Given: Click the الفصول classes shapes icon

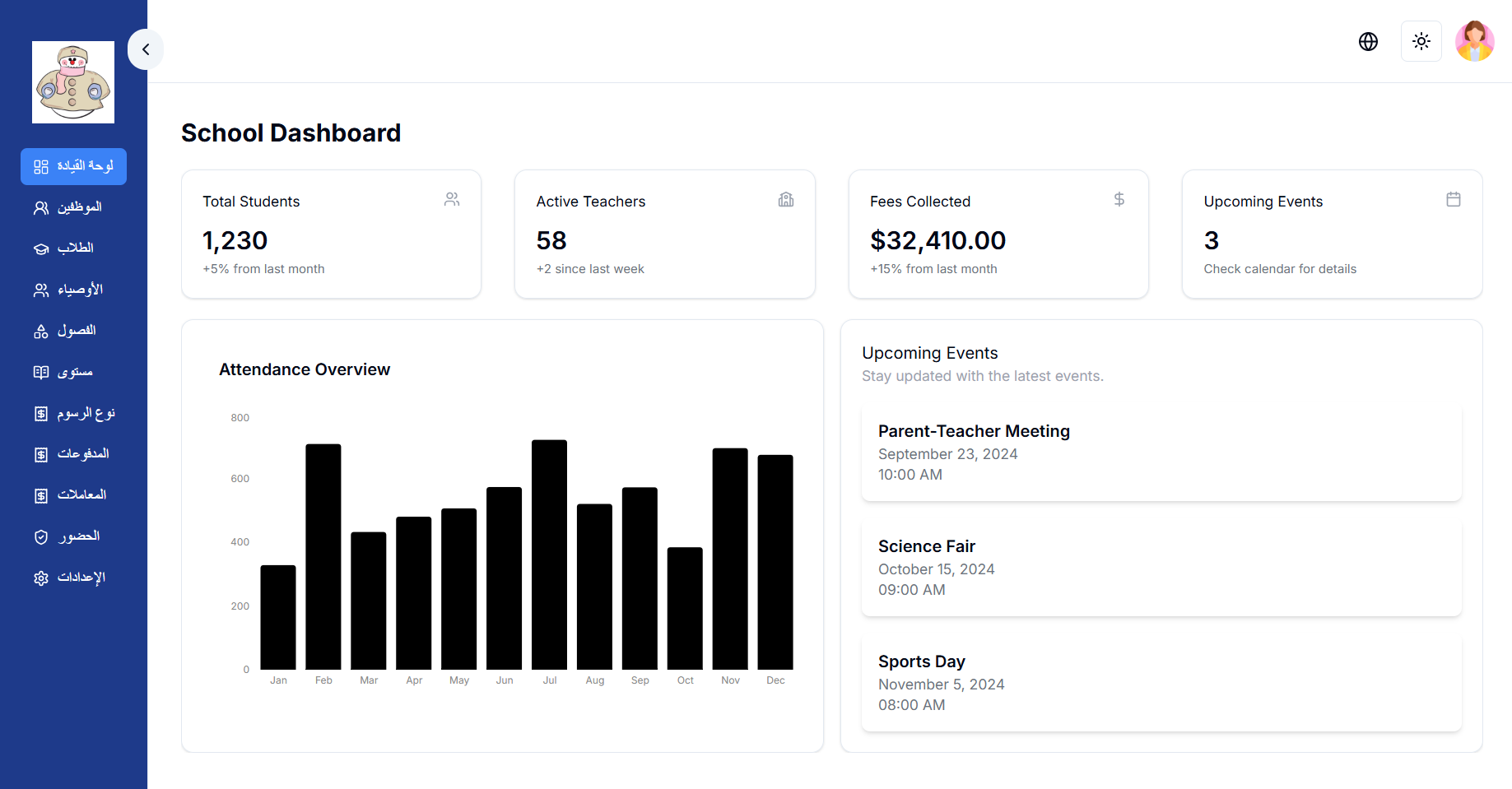Looking at the screenshot, I should [41, 332].
